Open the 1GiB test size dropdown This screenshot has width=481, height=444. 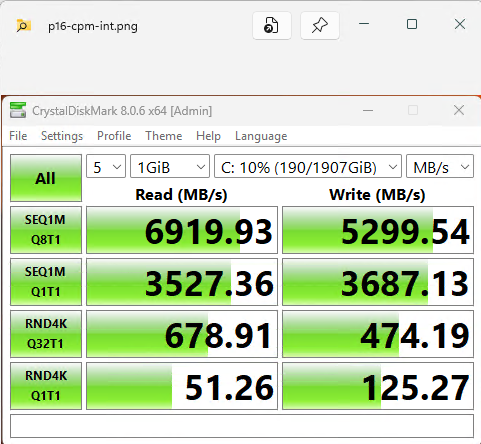170,166
